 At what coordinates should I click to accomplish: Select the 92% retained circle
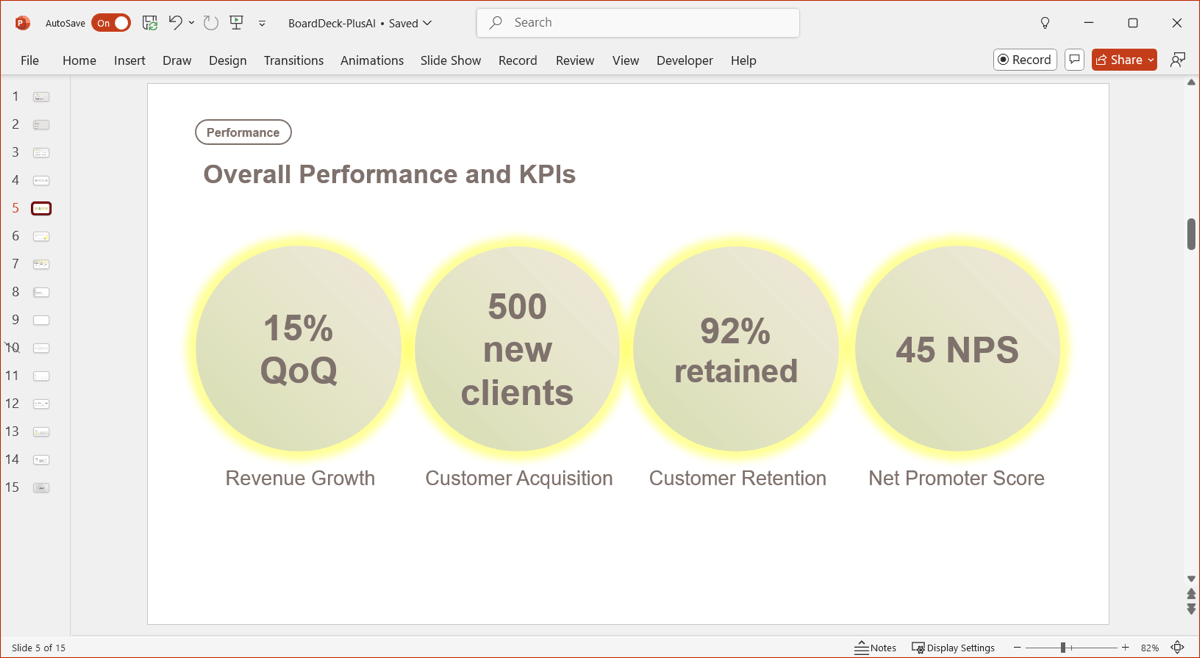pyautogui.click(x=736, y=349)
